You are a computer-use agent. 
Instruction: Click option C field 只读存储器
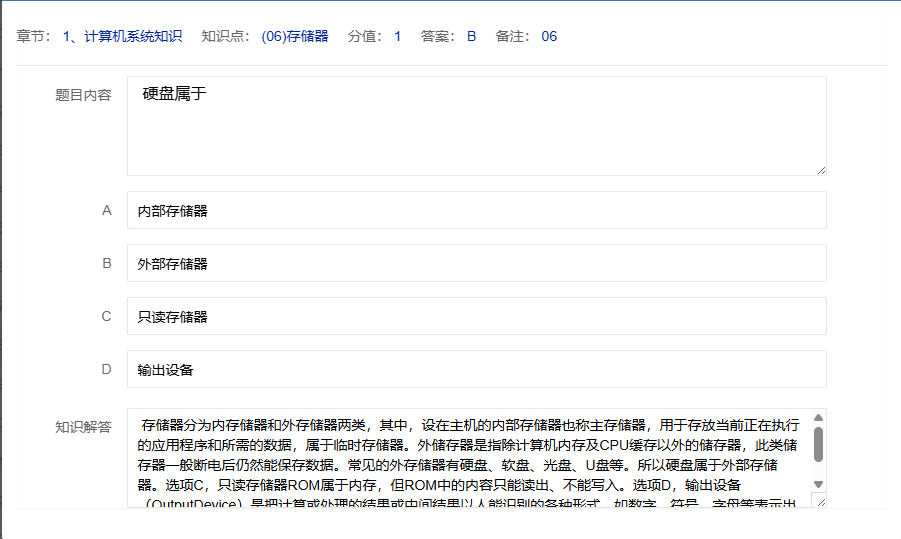(476, 317)
